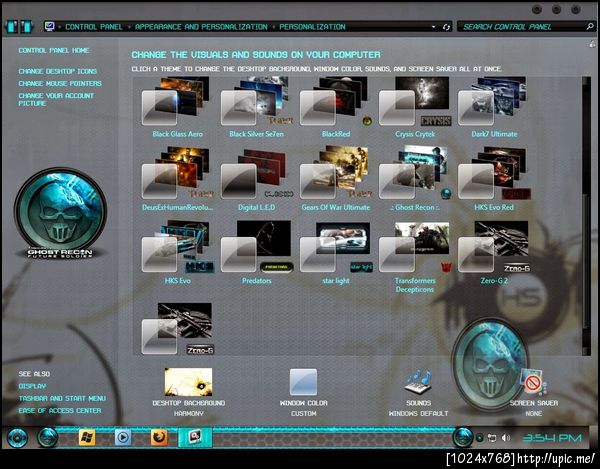This screenshot has width=600, height=469.
Task: Click the Control Panel address bar icon
Action: 49,27
